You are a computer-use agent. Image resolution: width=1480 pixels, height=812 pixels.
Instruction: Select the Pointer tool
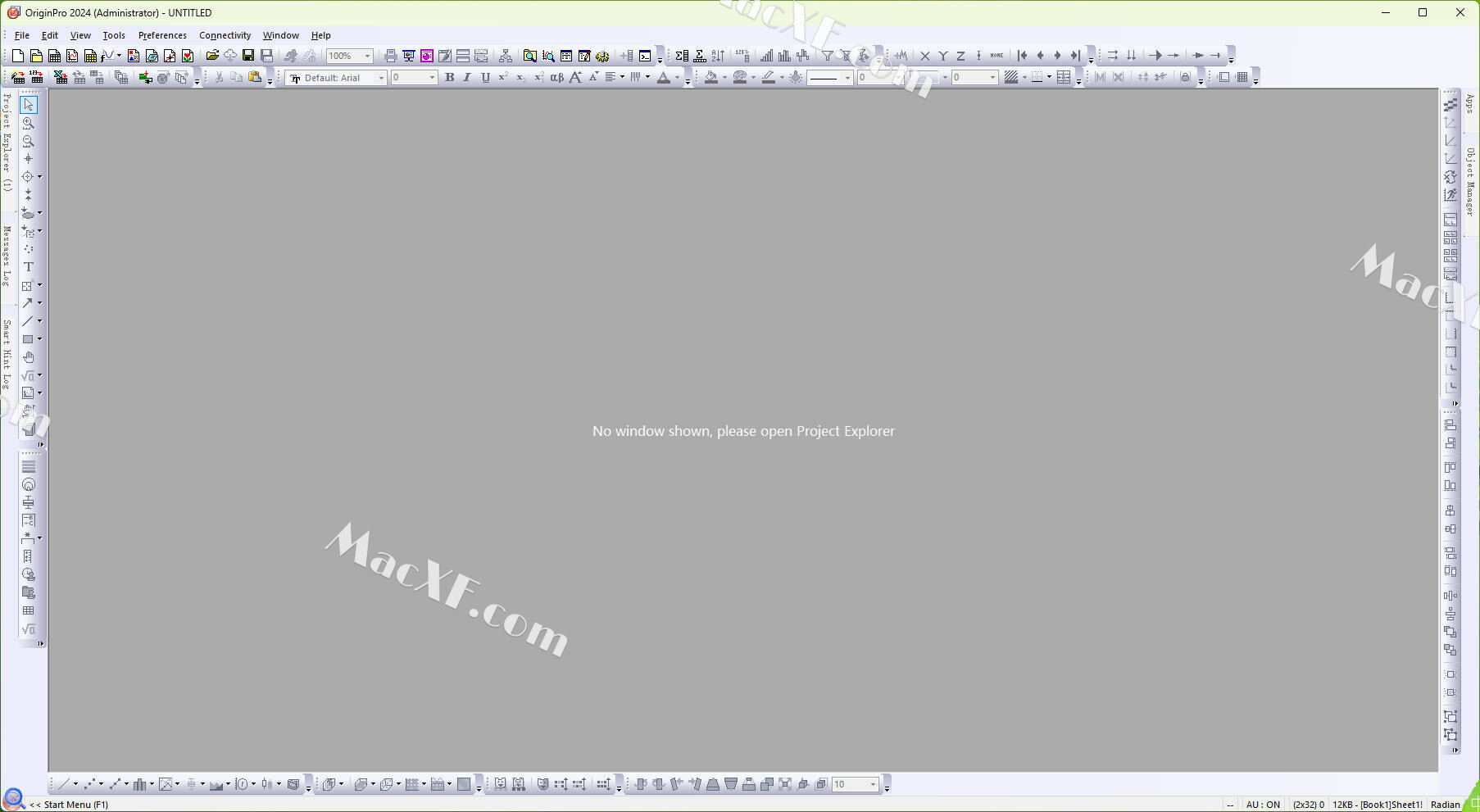pyautogui.click(x=29, y=105)
